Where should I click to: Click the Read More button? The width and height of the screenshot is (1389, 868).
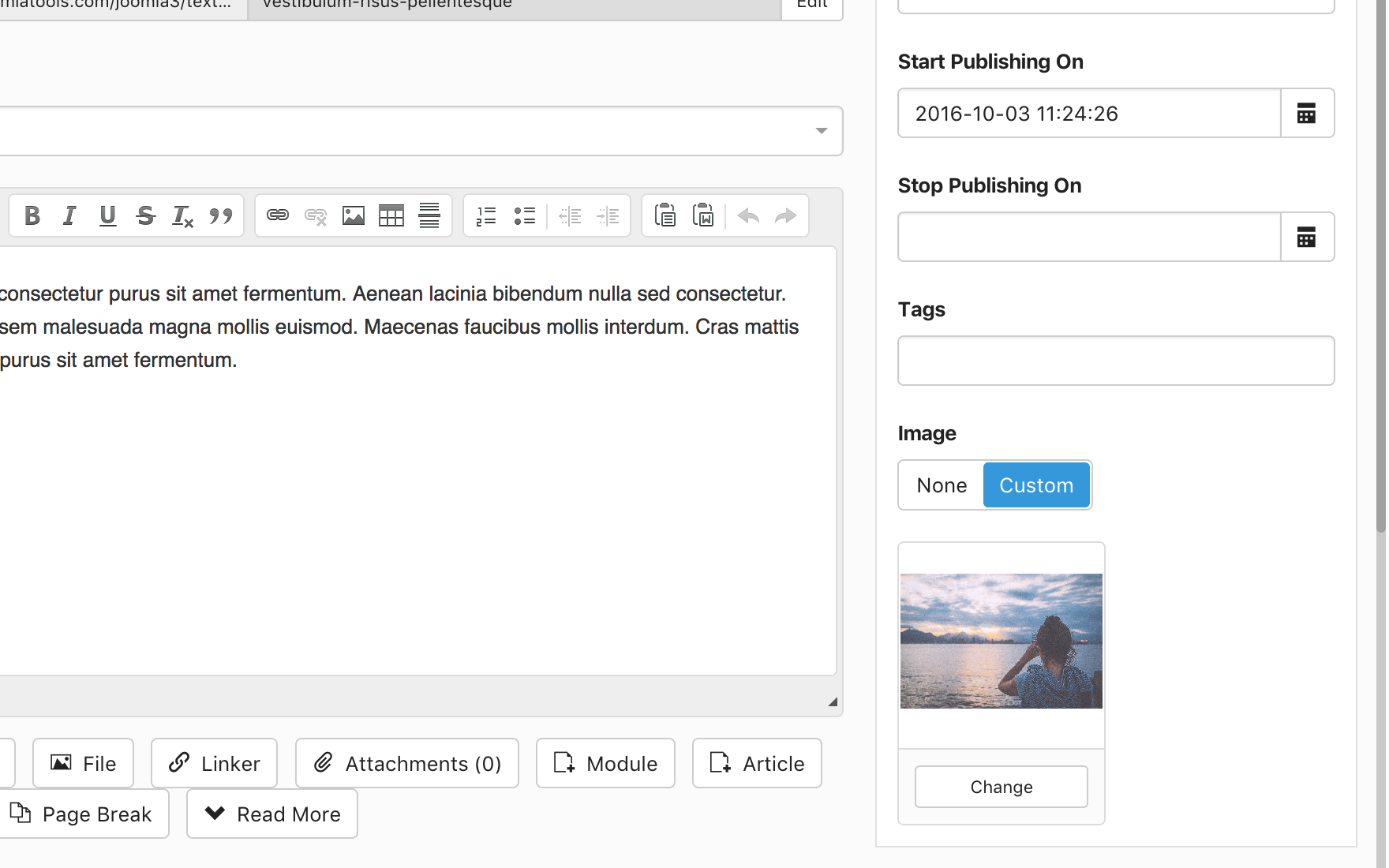click(272, 814)
